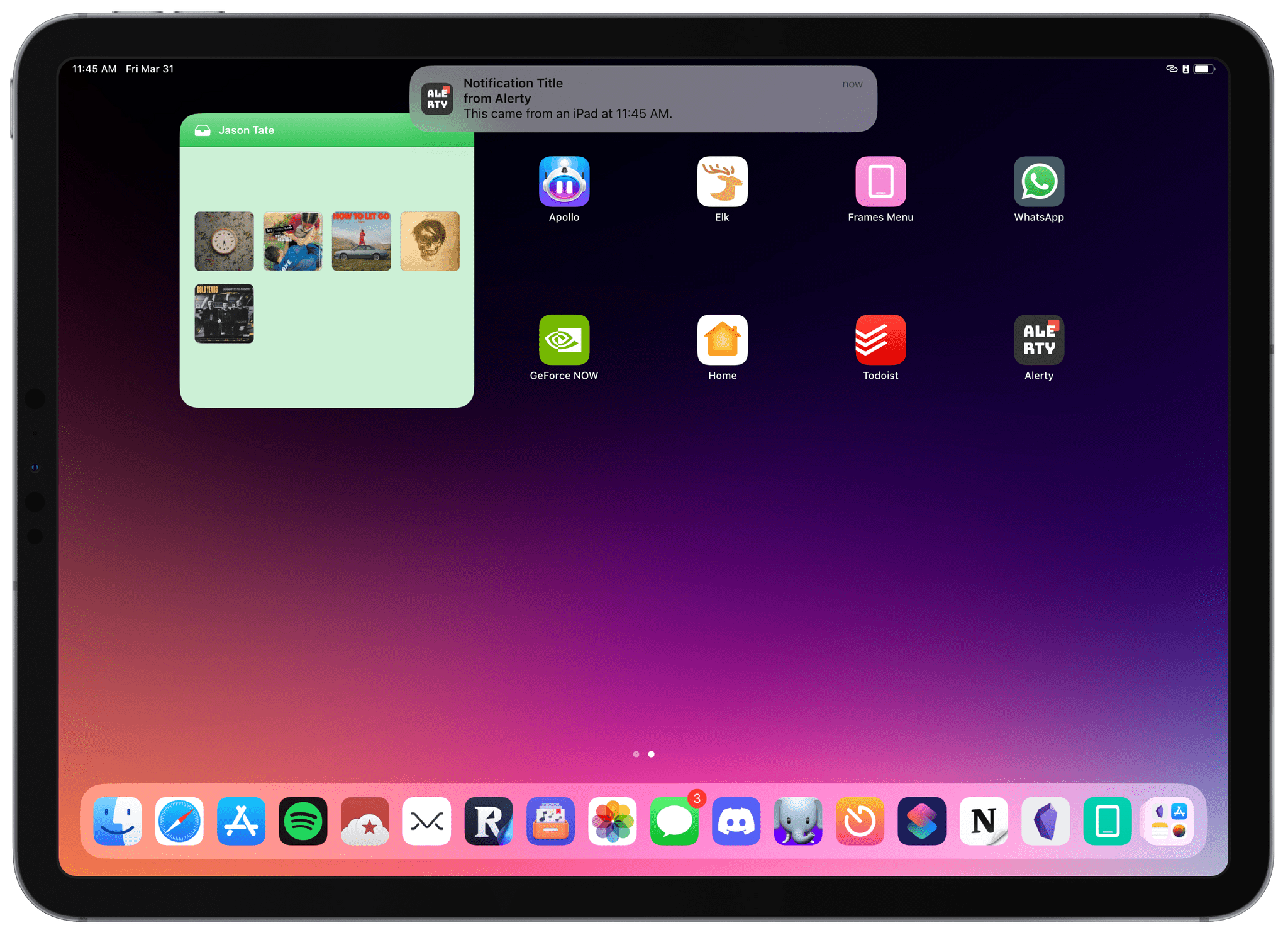This screenshot has height=935, width=1288.
Task: Launch Shortcuts from the dock
Action: tap(922, 821)
